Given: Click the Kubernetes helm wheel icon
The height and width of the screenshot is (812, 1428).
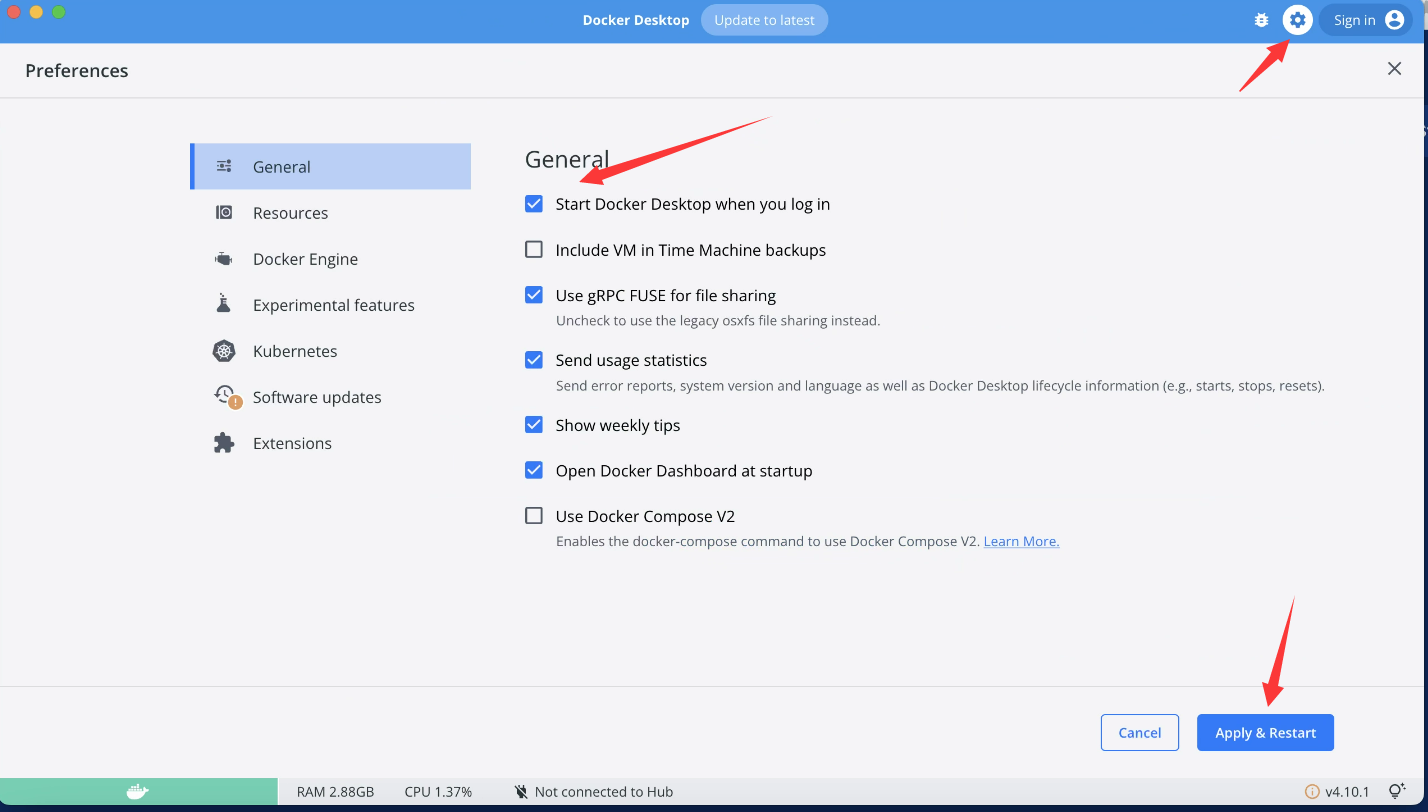Looking at the screenshot, I should (x=224, y=351).
